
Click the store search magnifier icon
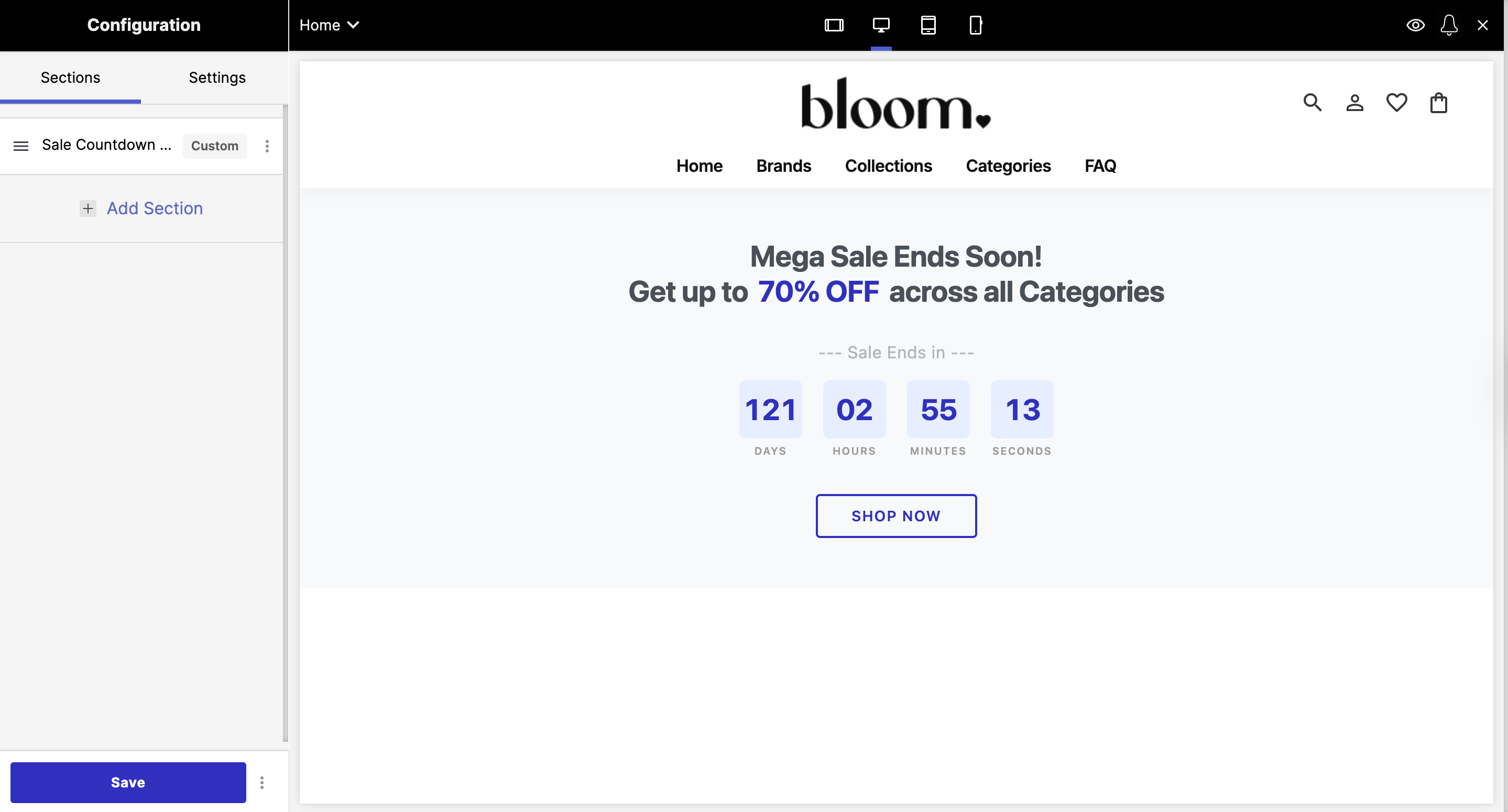coord(1312,103)
